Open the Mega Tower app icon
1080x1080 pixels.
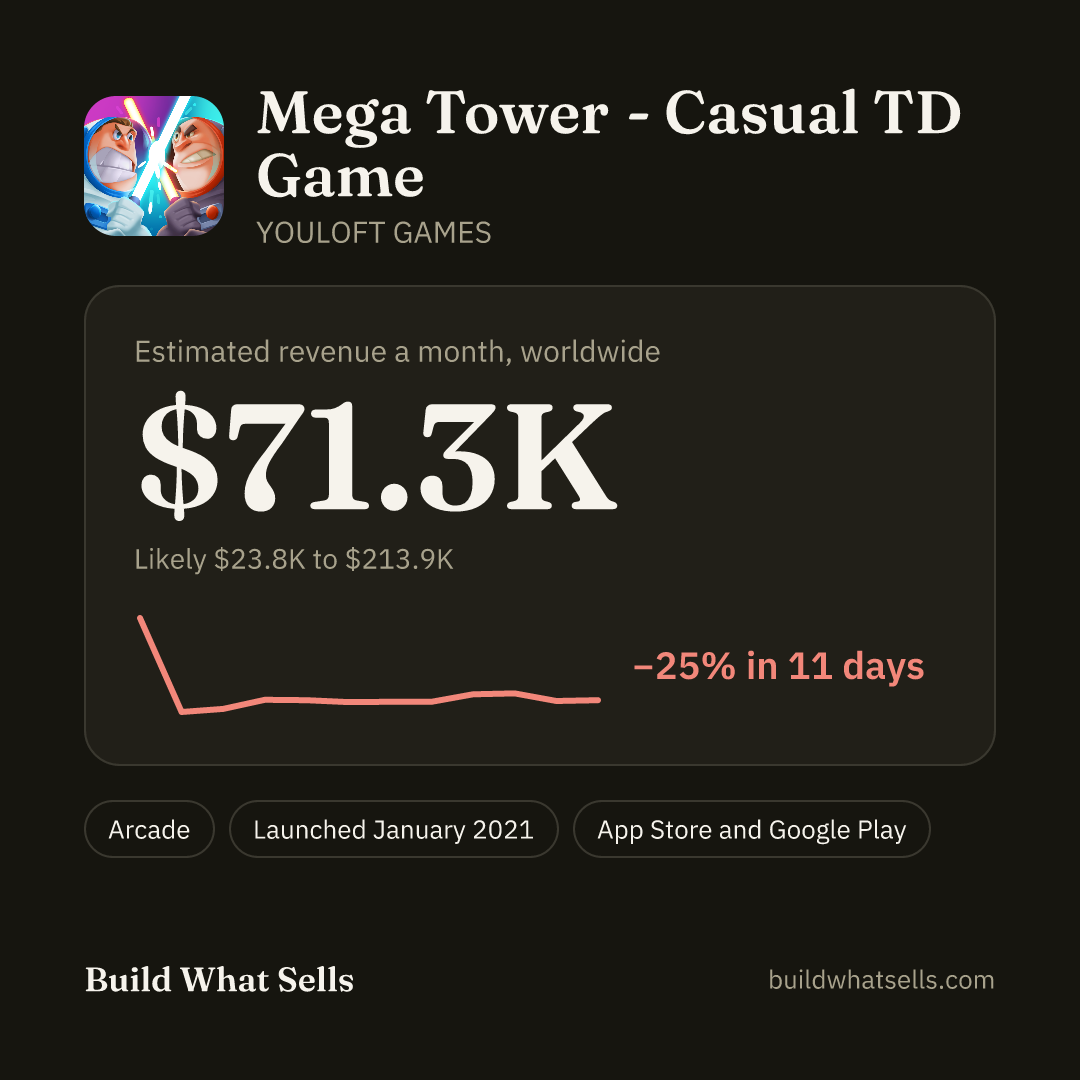(x=154, y=166)
